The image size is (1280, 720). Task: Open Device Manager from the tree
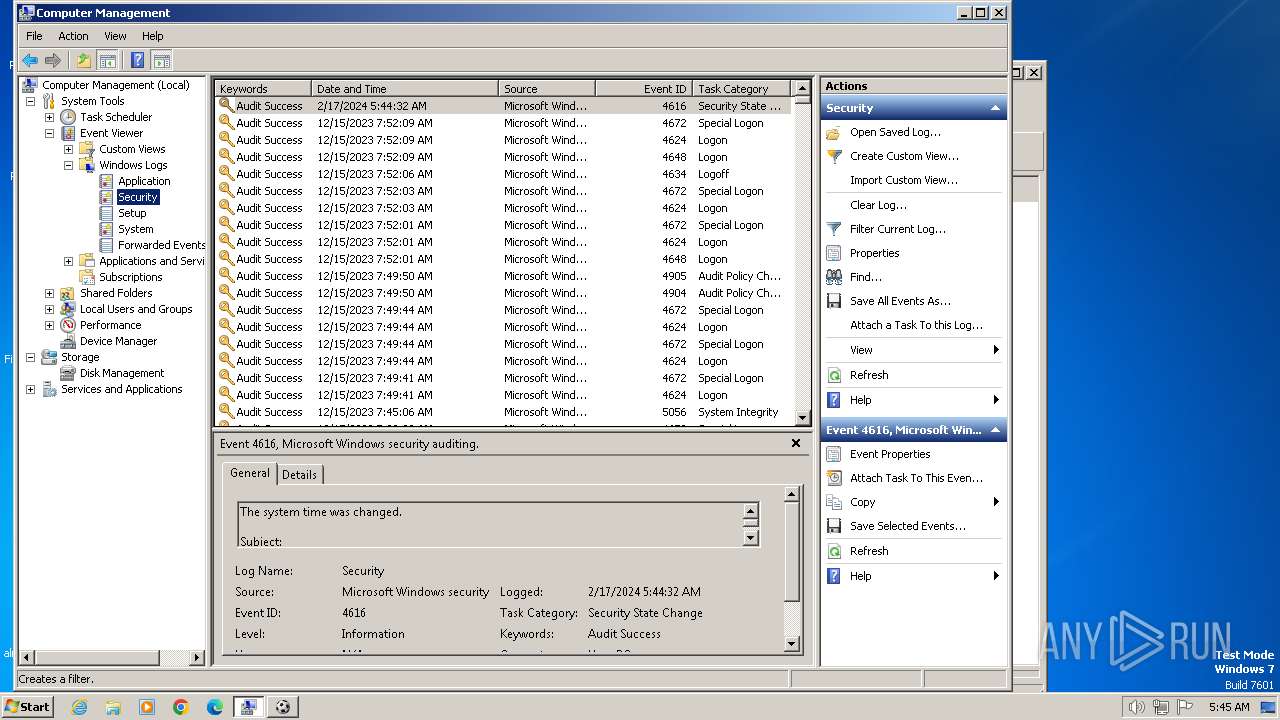coord(118,341)
